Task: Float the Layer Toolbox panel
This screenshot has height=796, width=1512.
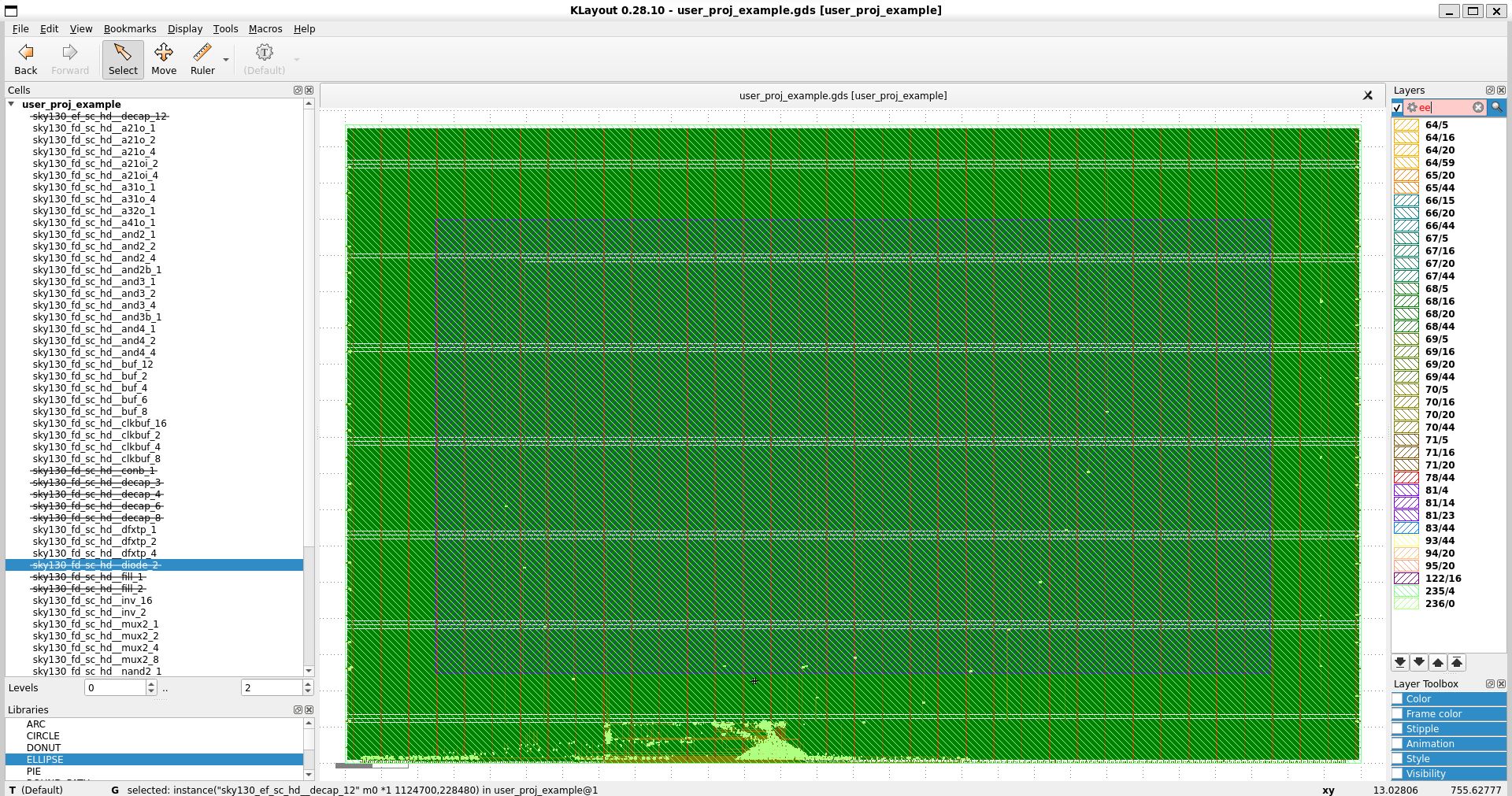Action: click(x=1490, y=684)
